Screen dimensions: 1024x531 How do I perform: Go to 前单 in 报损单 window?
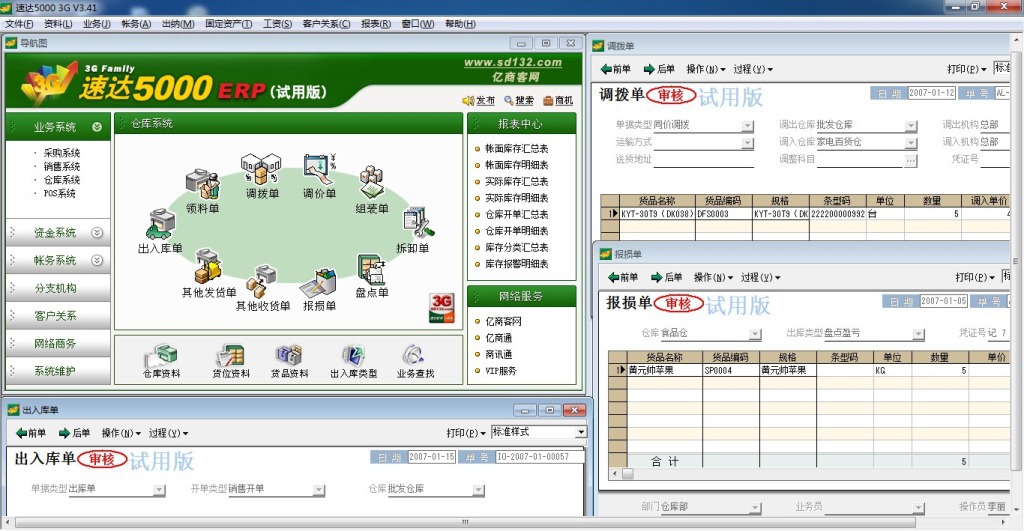622,278
